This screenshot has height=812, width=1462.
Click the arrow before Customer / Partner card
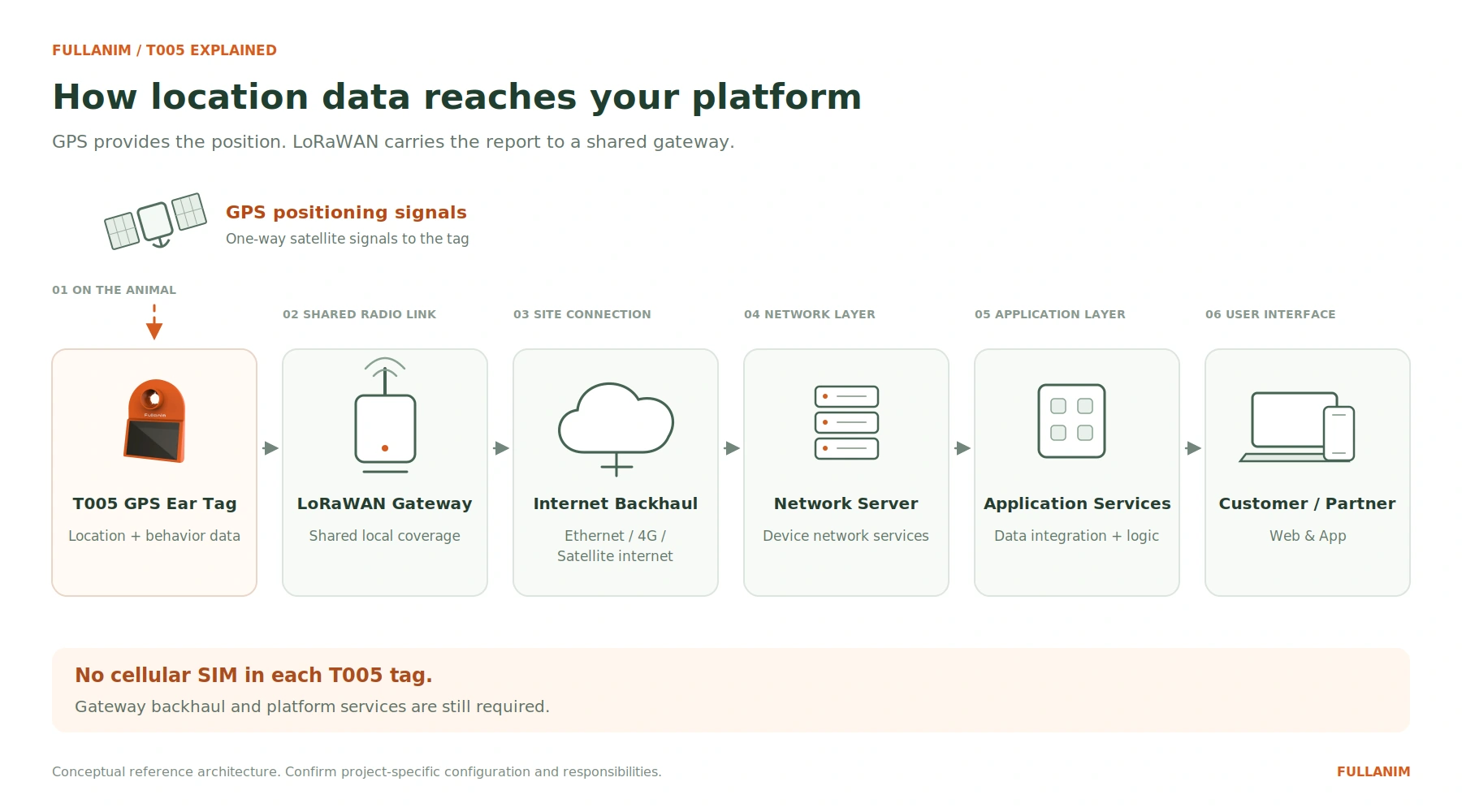1193,448
